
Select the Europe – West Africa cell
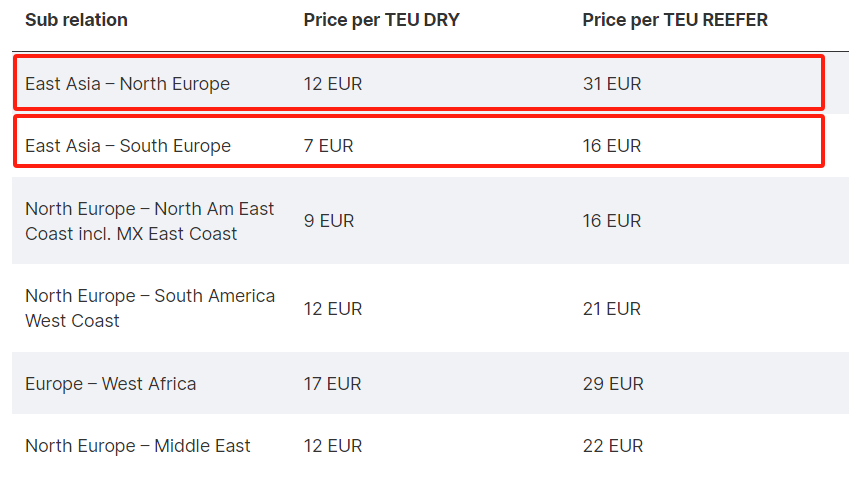tap(110, 384)
